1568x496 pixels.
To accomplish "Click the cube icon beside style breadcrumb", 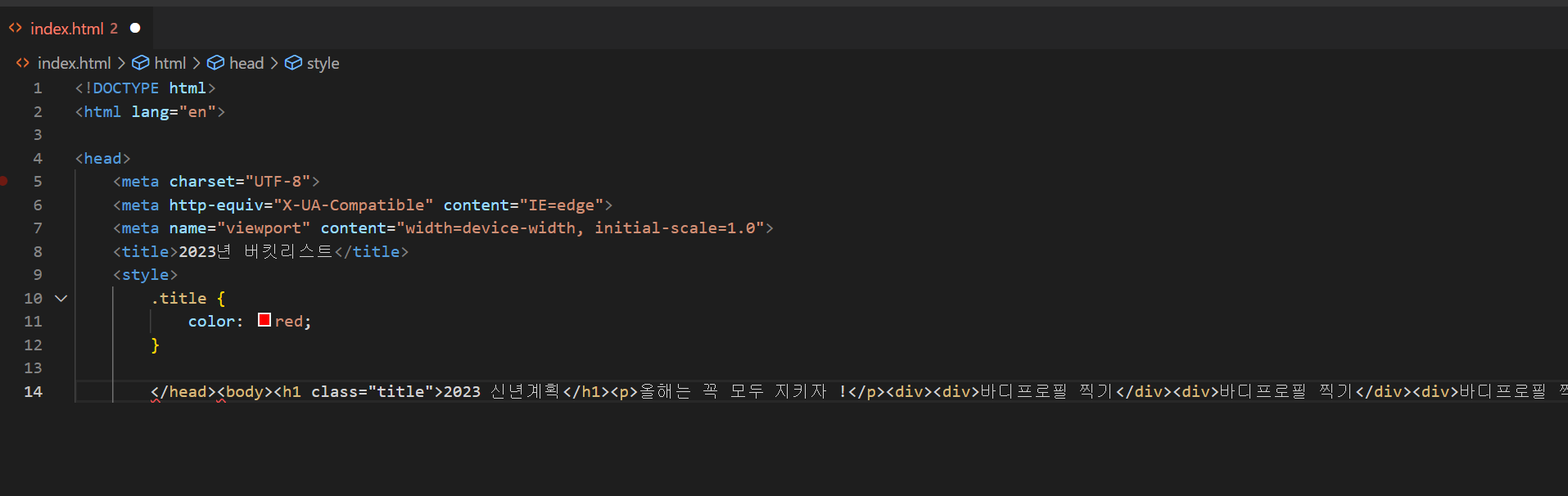I will pyautogui.click(x=293, y=63).
